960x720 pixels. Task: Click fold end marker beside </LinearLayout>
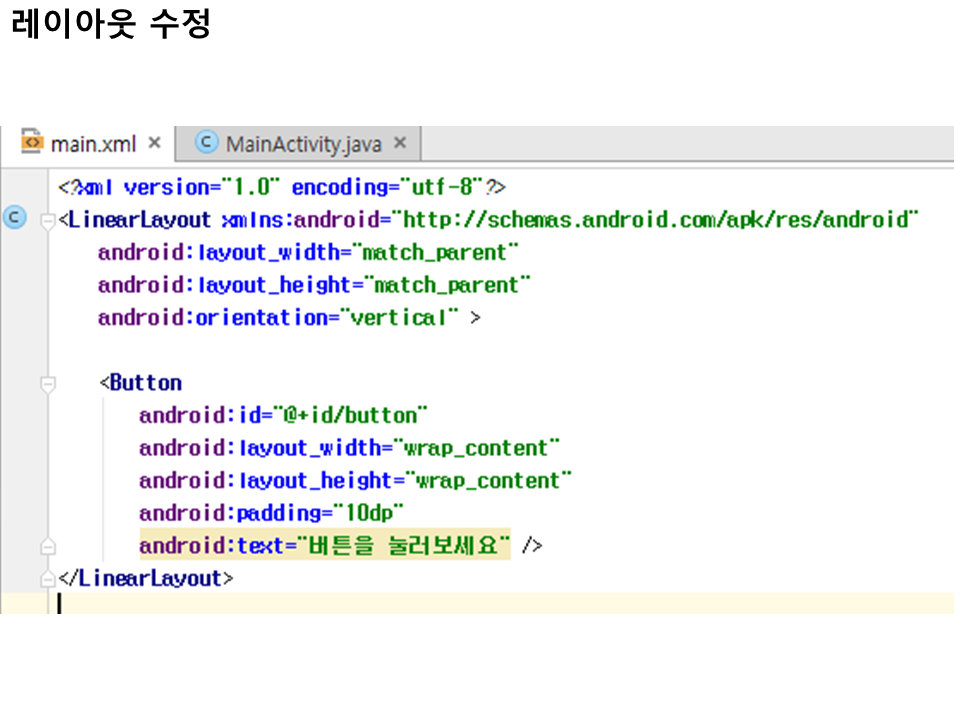[x=46, y=580]
